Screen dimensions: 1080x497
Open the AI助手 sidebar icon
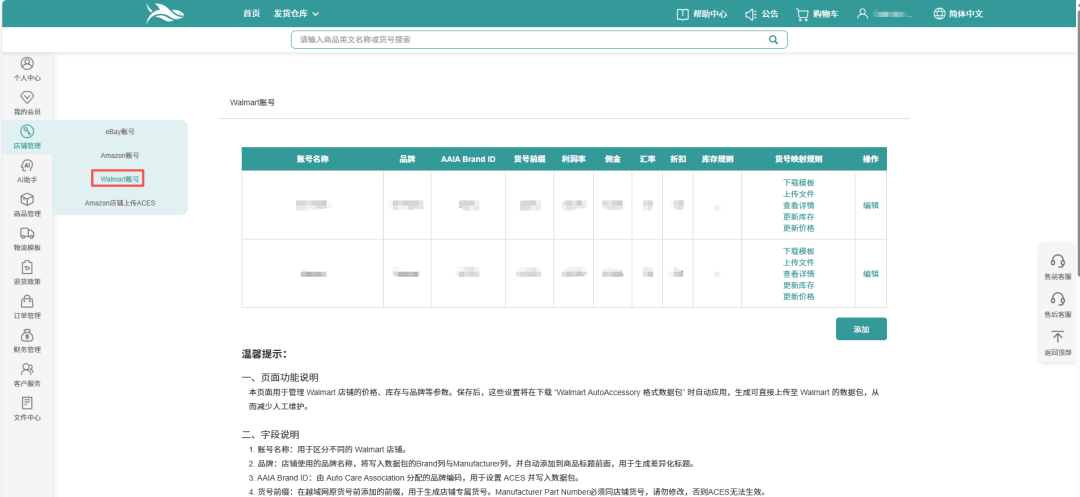click(x=27, y=166)
